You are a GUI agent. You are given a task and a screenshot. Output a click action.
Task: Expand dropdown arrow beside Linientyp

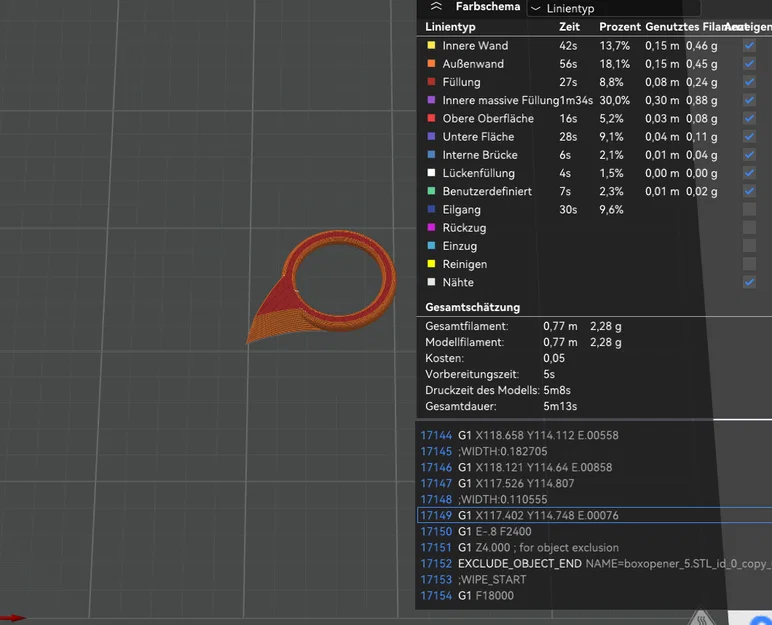pyautogui.click(x=536, y=8)
